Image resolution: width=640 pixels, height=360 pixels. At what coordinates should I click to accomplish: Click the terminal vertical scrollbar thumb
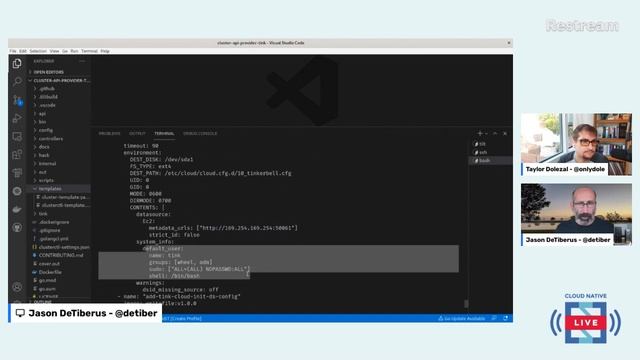coord(466,304)
